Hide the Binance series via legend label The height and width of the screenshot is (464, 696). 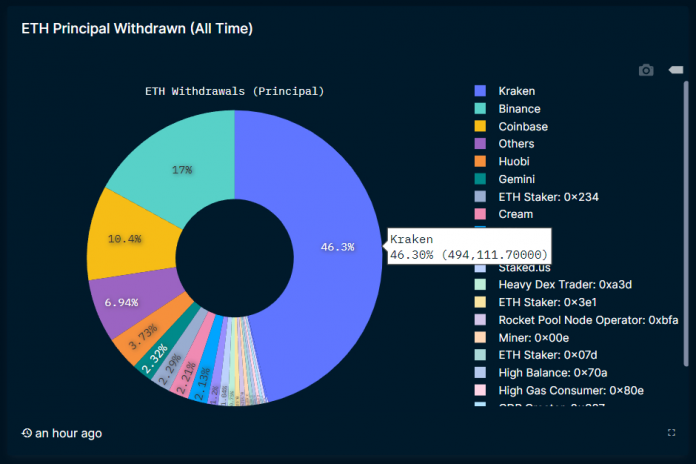point(519,109)
